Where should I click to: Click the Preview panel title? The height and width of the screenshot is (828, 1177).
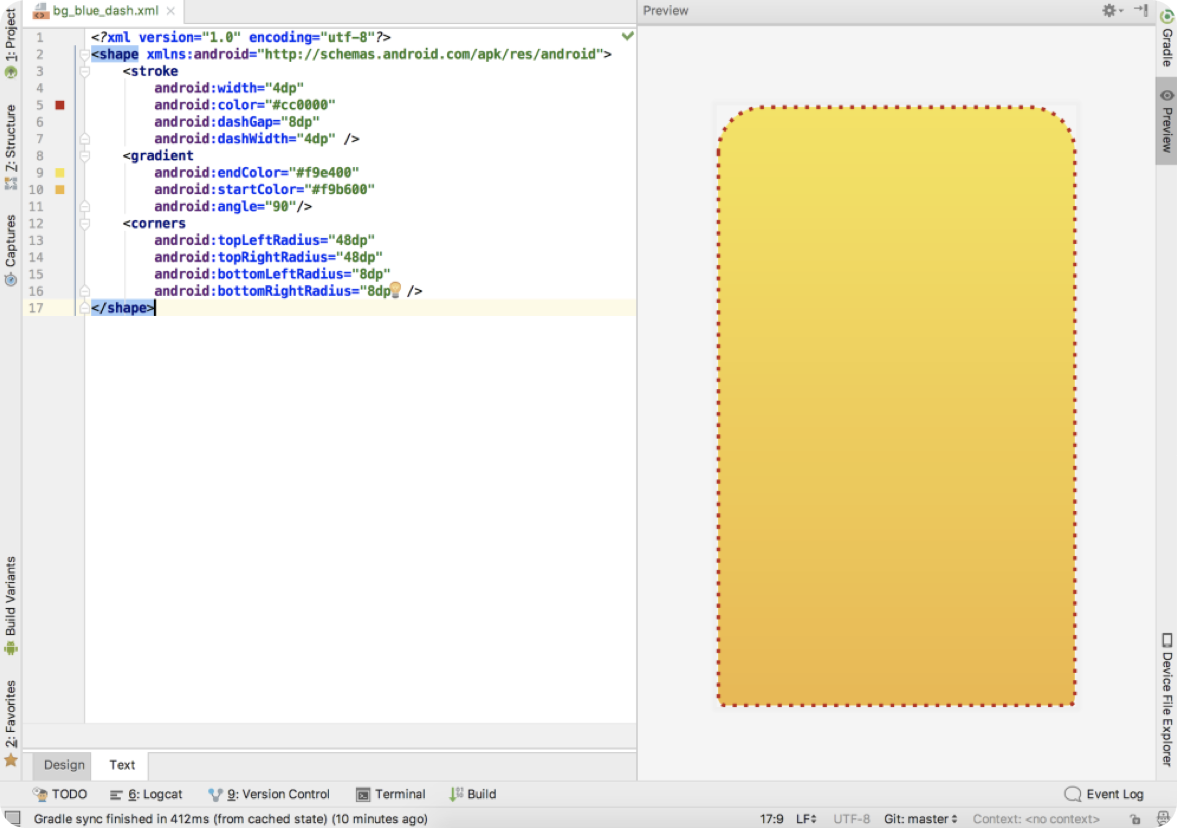click(665, 11)
